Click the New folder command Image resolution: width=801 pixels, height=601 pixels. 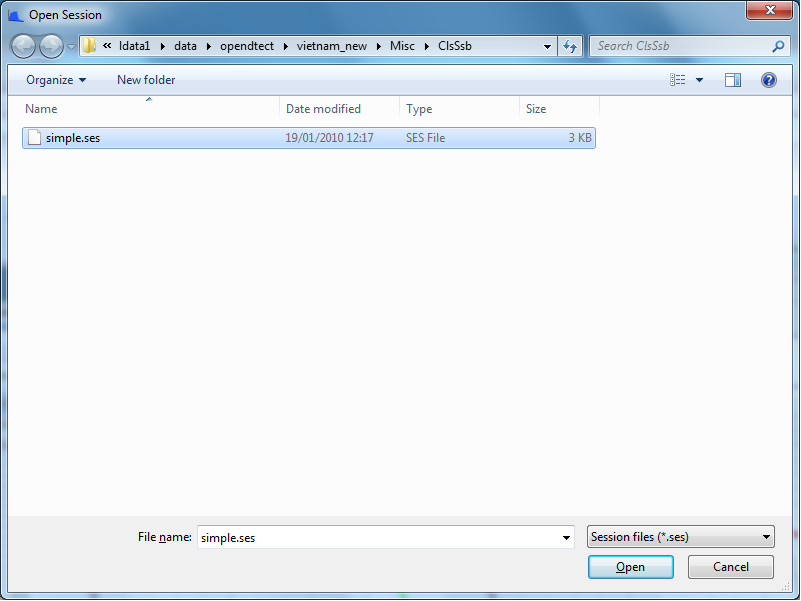click(x=145, y=79)
